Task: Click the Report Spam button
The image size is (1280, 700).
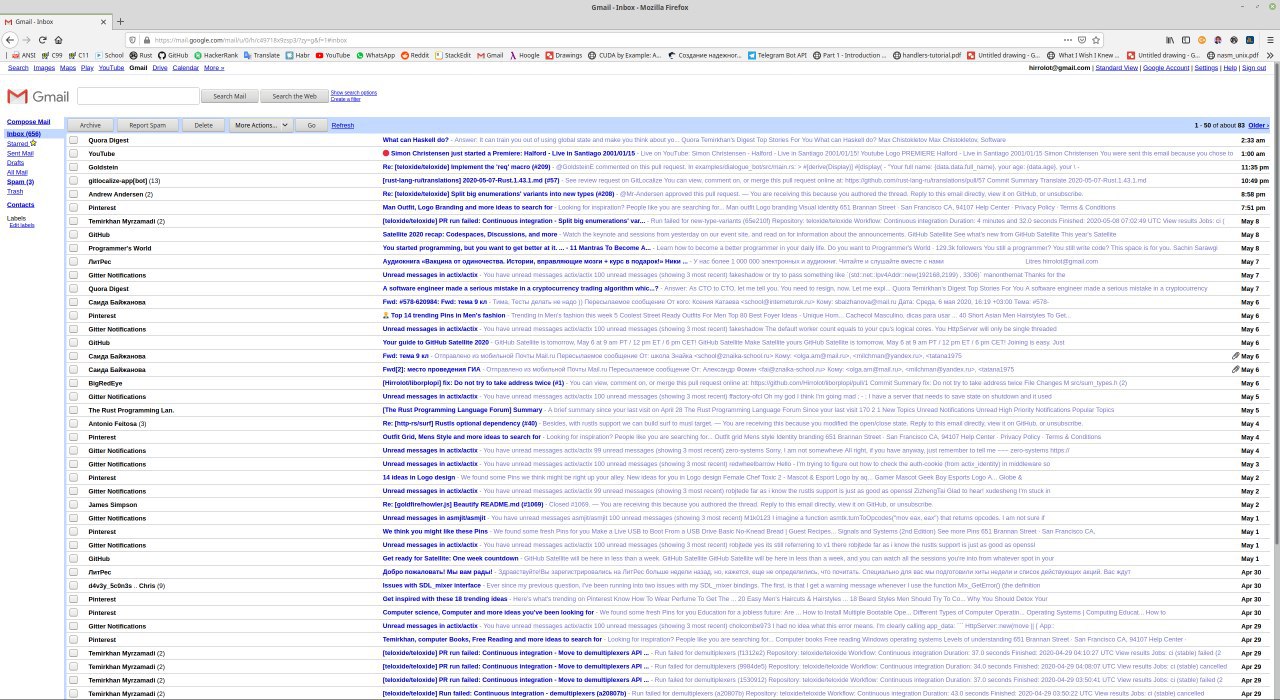Action: (148, 125)
